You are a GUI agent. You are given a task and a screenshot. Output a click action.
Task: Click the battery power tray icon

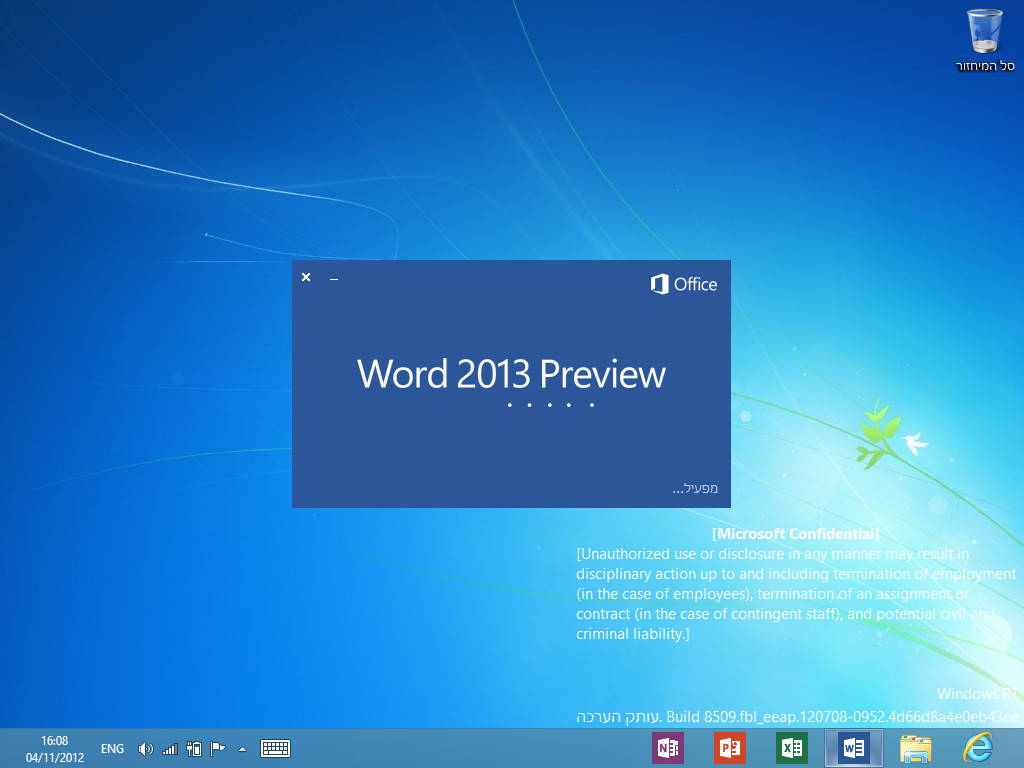(194, 748)
